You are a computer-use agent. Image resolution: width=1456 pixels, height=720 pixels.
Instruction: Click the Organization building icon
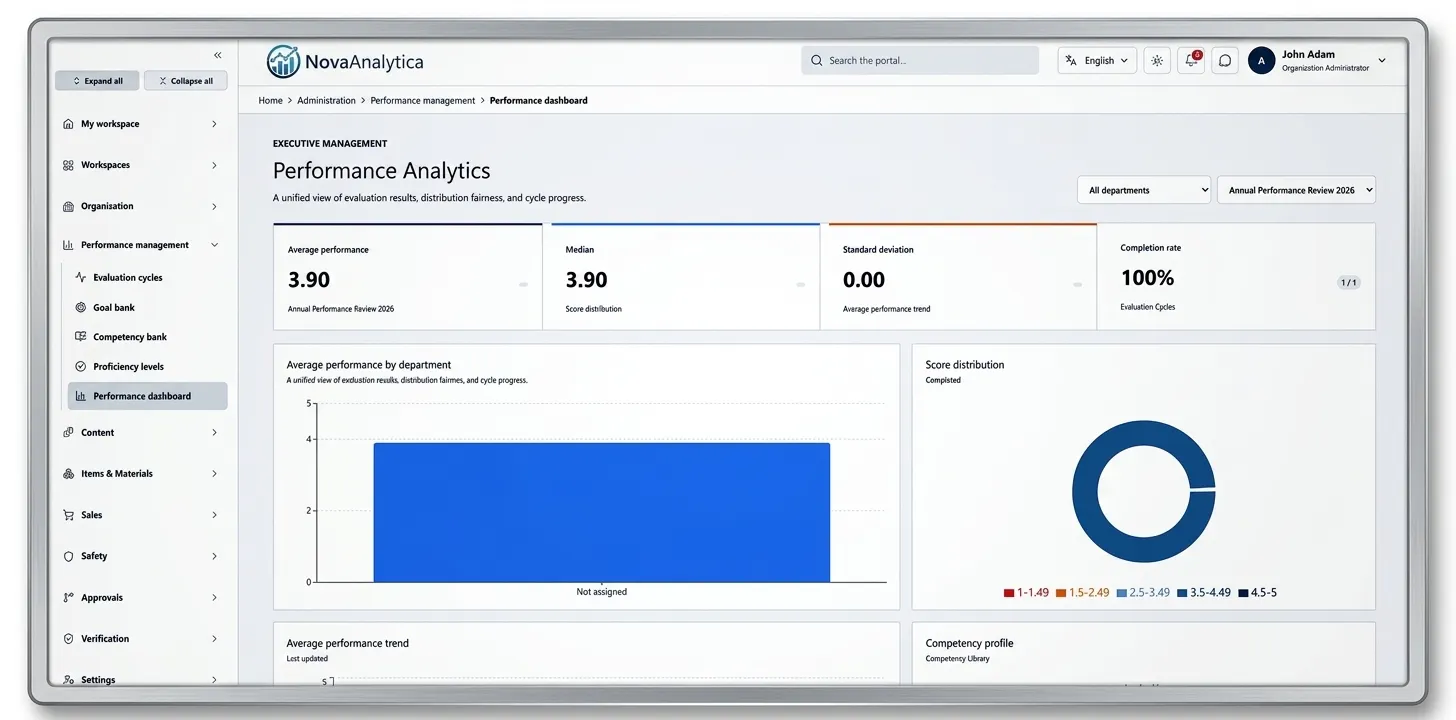pos(68,206)
